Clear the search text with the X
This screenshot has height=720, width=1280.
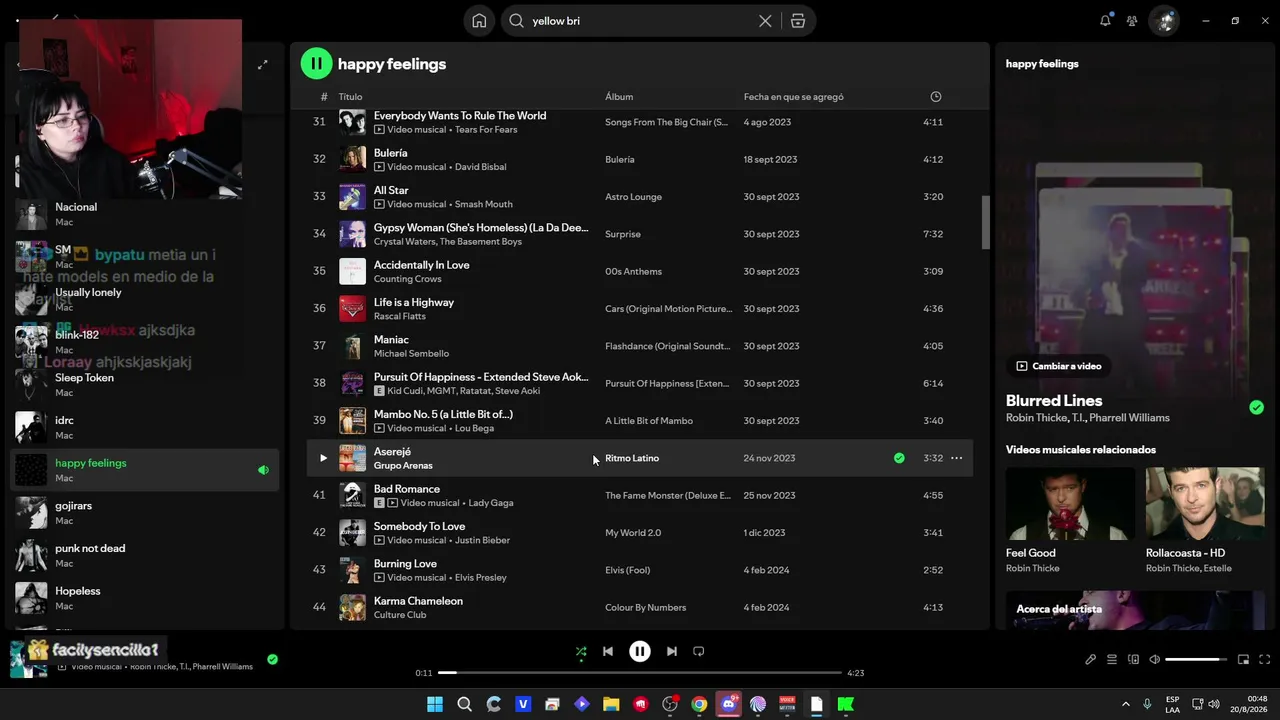(765, 21)
